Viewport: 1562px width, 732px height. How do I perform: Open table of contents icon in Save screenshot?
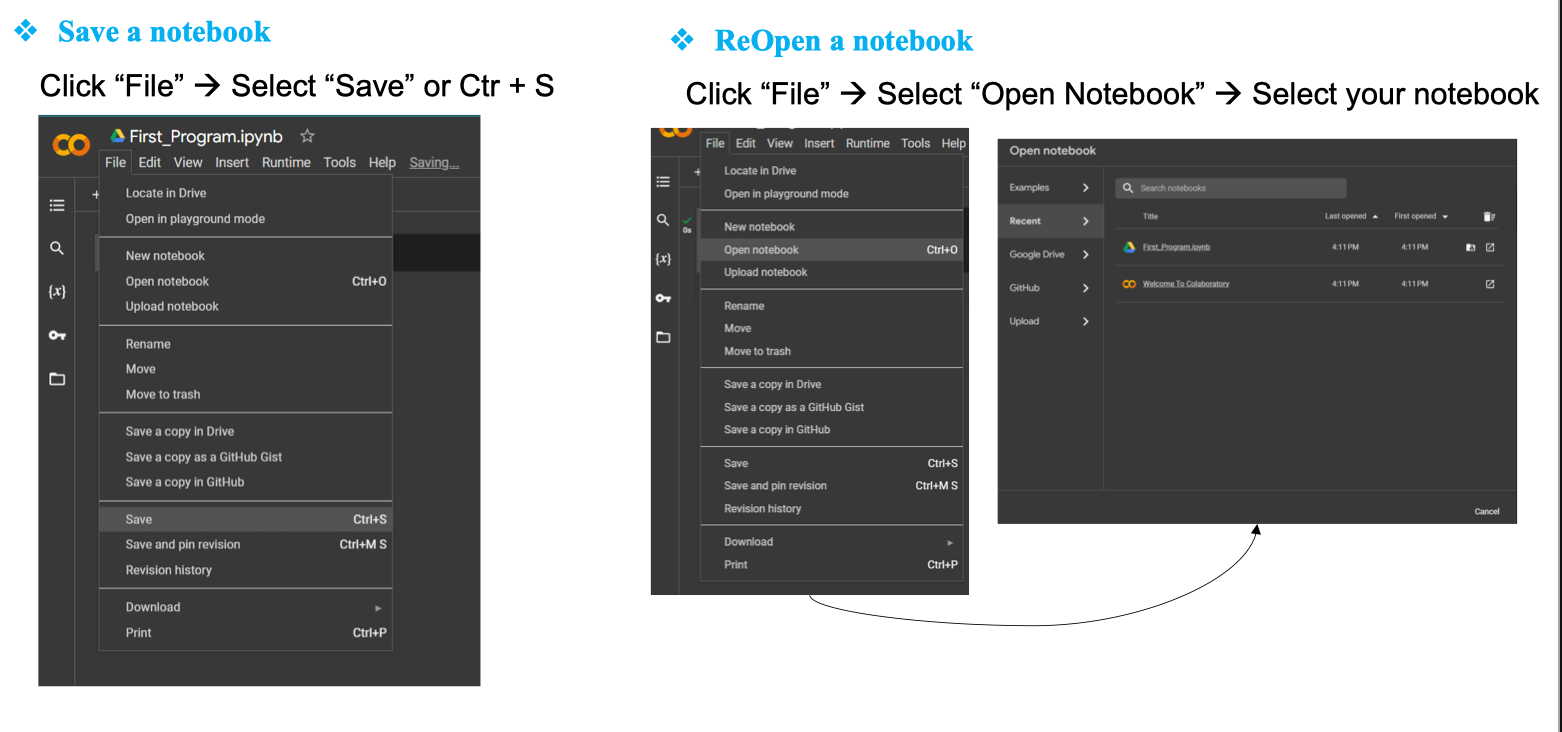coord(57,205)
